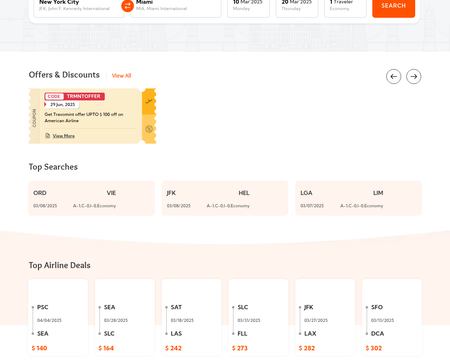Open View More on TRMNTOFFER coupon
The image size is (450, 360).
pyautogui.click(x=64, y=136)
